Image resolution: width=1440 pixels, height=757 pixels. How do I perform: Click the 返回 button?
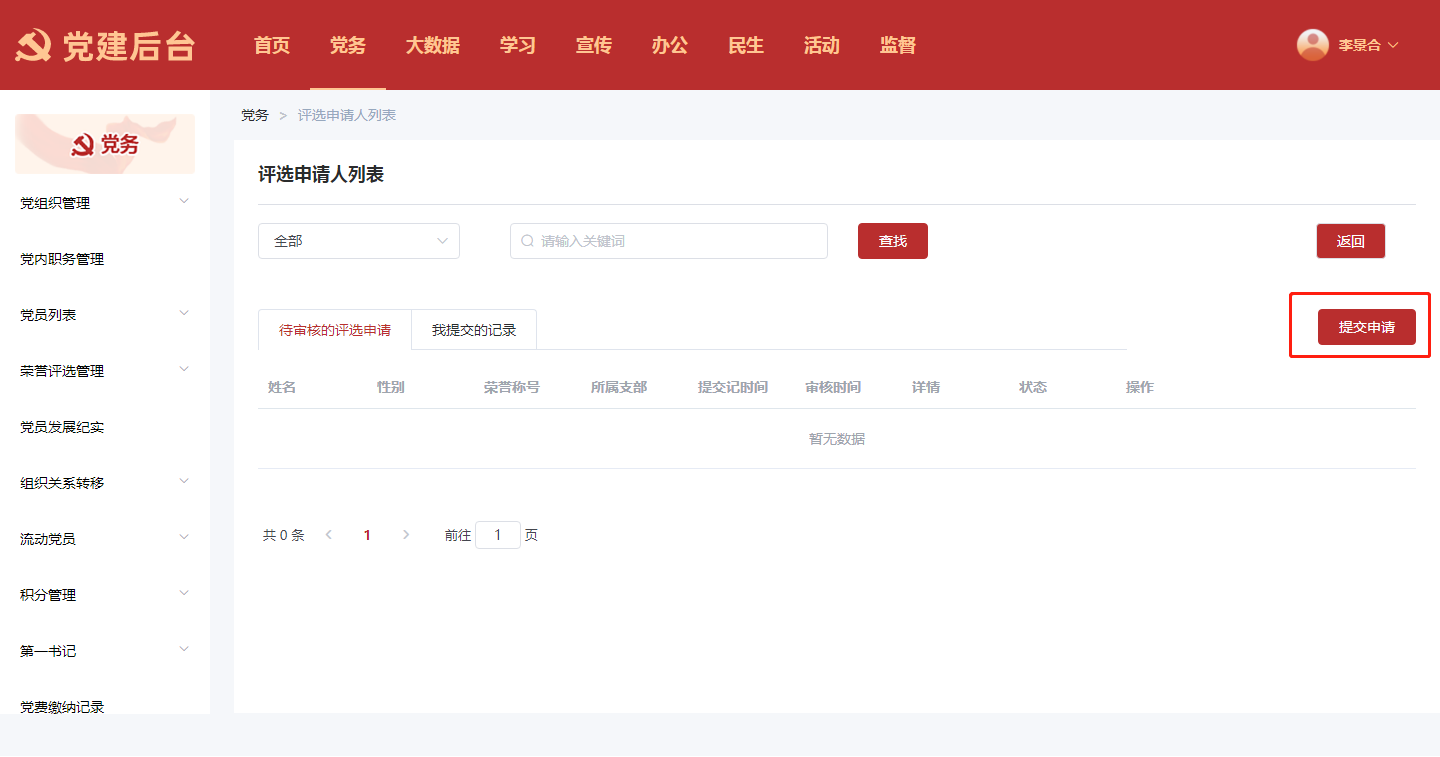pyautogui.click(x=1350, y=241)
